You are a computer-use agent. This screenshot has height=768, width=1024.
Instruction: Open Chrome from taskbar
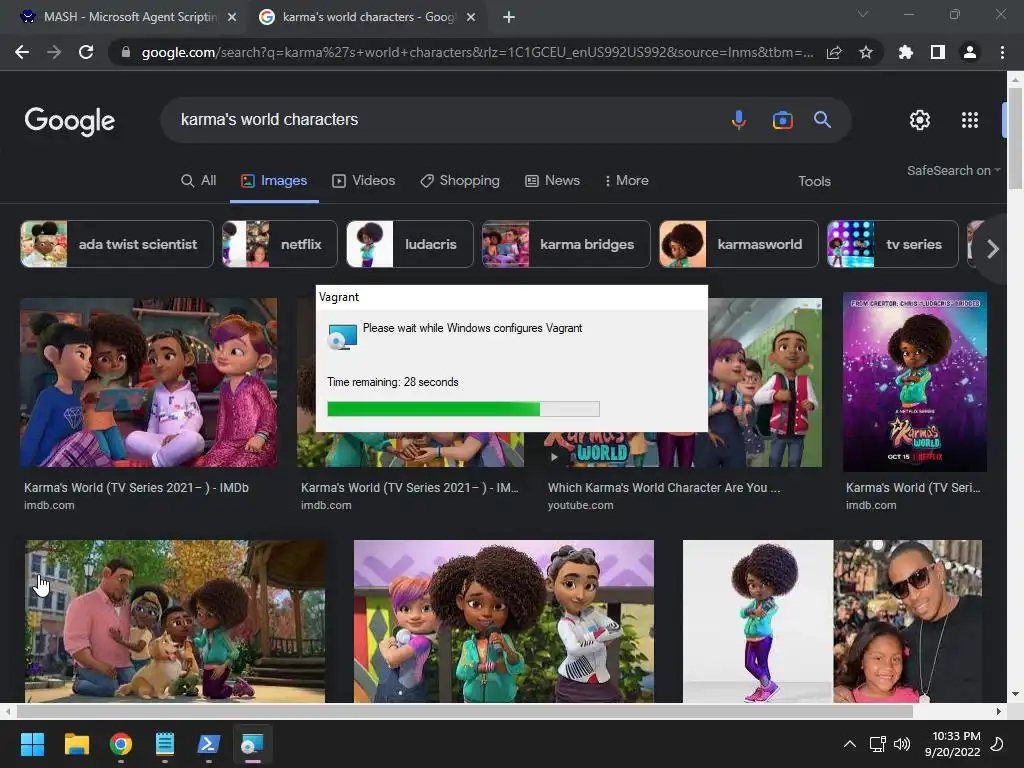121,744
